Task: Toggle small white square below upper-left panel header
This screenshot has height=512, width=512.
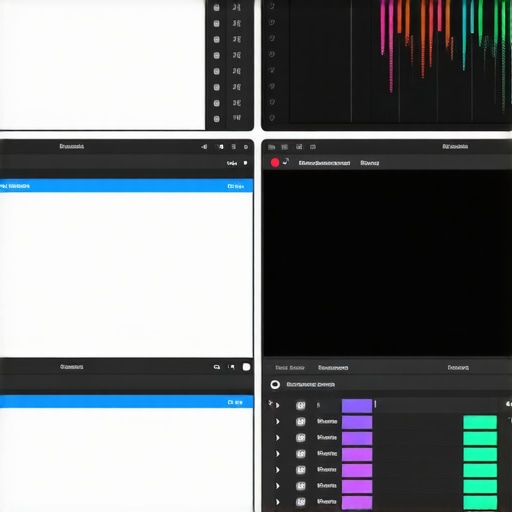Action: pos(246,163)
